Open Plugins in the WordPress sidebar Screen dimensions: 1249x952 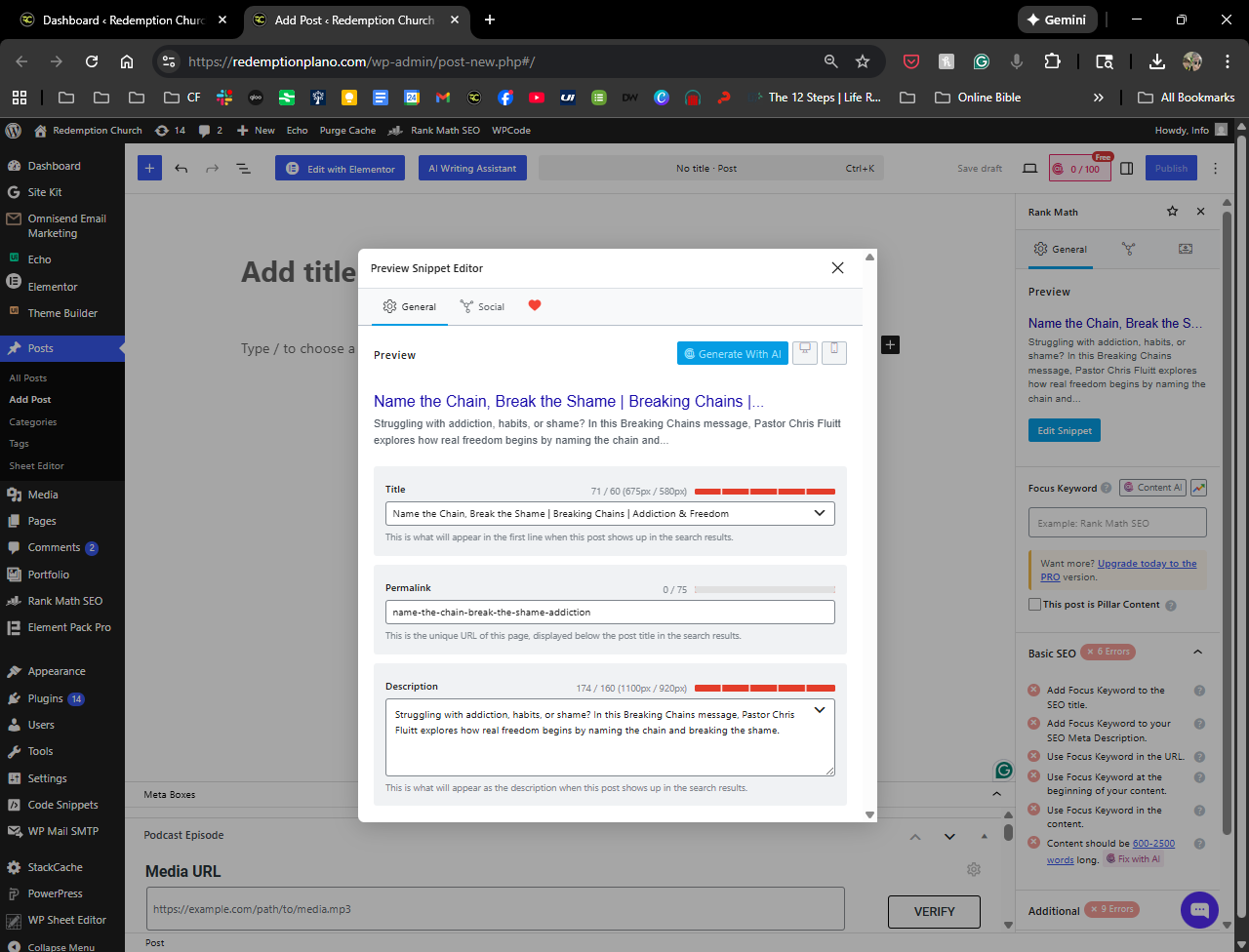[46, 698]
